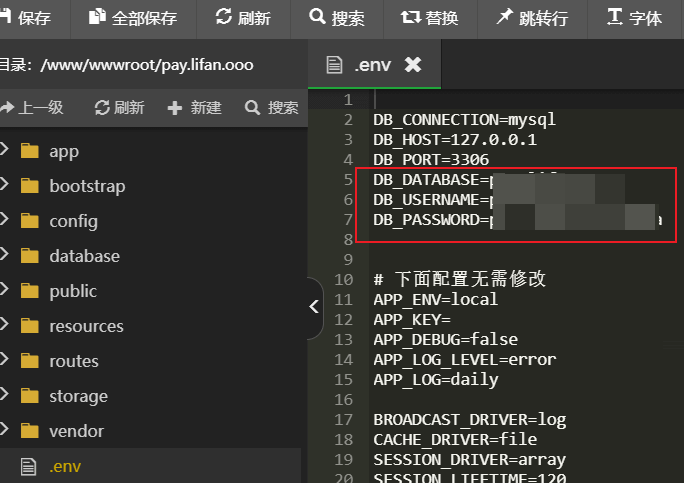Expand the app folder chevron
Screen dimensions: 684x483
click(x=4, y=149)
